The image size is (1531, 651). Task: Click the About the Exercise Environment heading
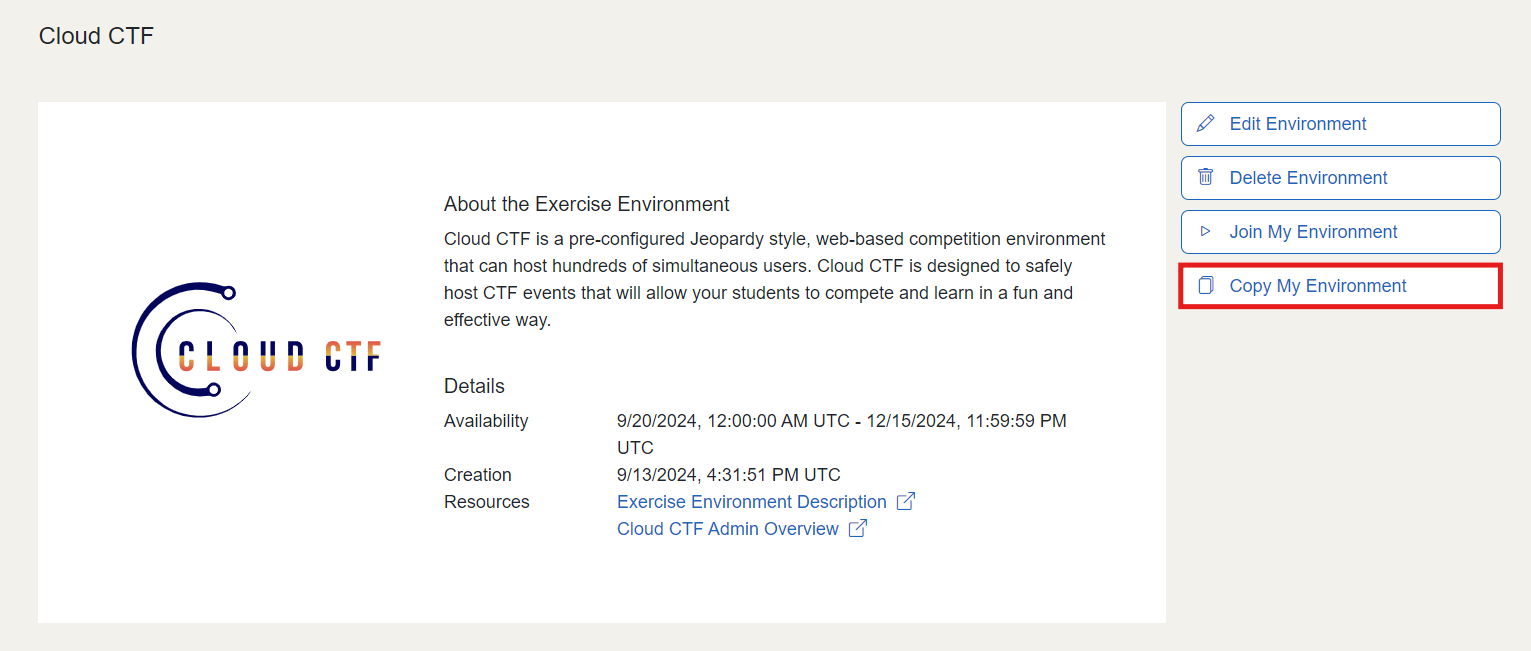(x=587, y=204)
